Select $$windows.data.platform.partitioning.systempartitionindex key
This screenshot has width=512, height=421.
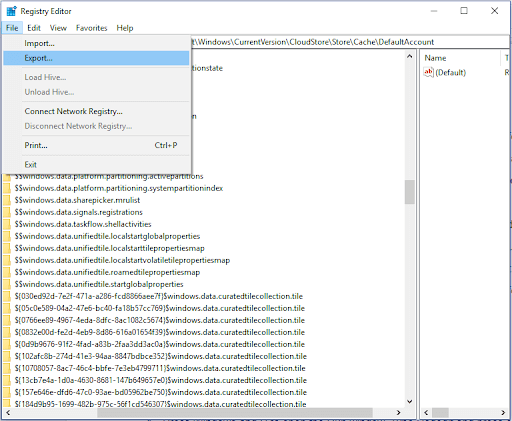coord(119,188)
